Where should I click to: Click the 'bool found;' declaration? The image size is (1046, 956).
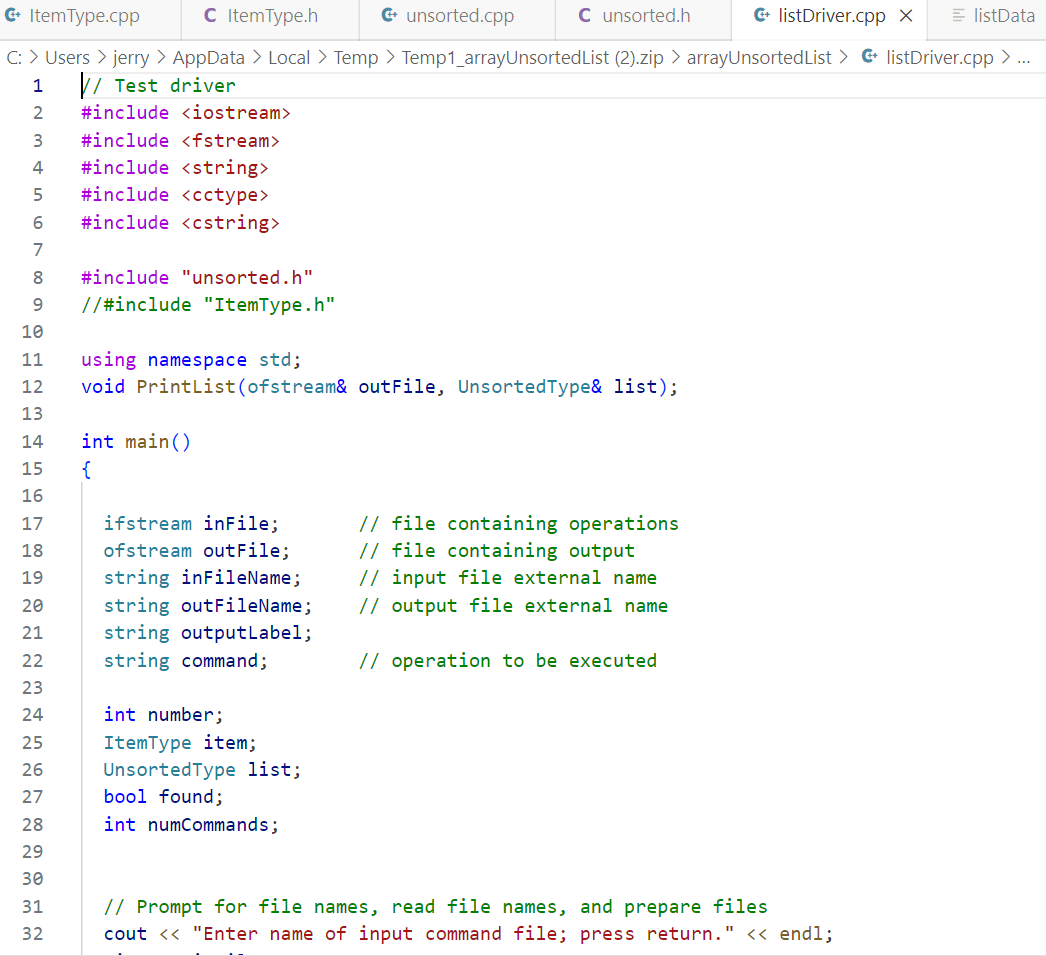[163, 797]
